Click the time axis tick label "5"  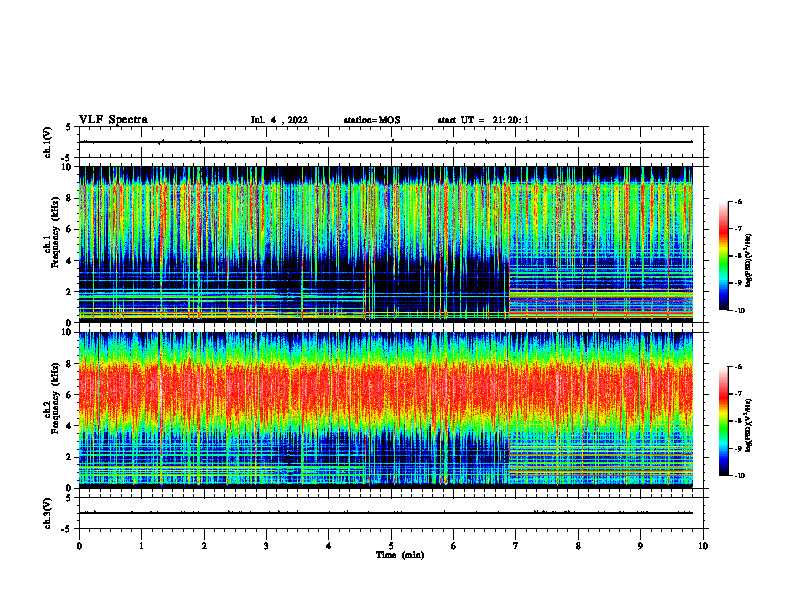click(391, 546)
